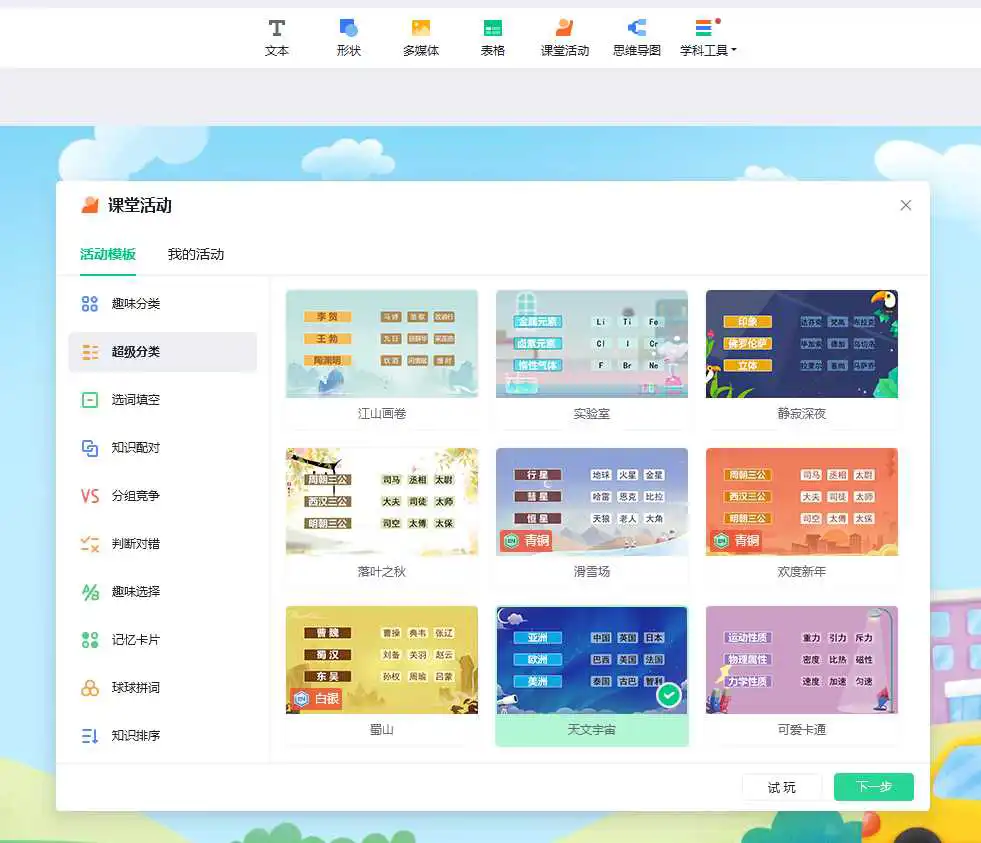This screenshot has height=843, width=981.
Task: Pick the 欢度新年 template thumbnail
Action: point(801,502)
